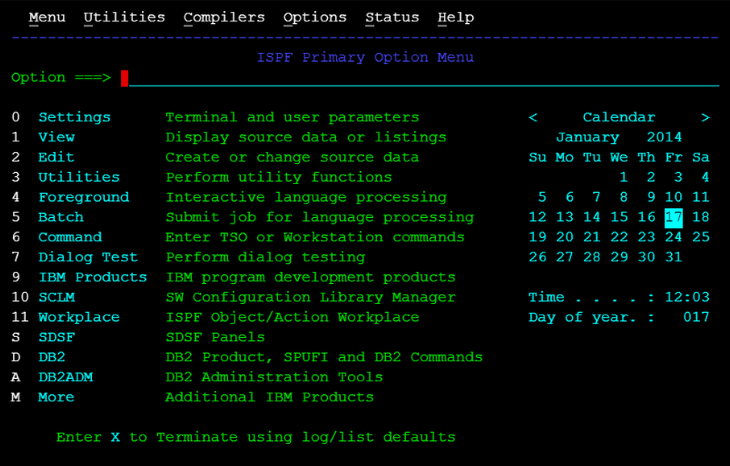Open the Menu action bar item
The image size is (730, 466).
[x=47, y=18]
